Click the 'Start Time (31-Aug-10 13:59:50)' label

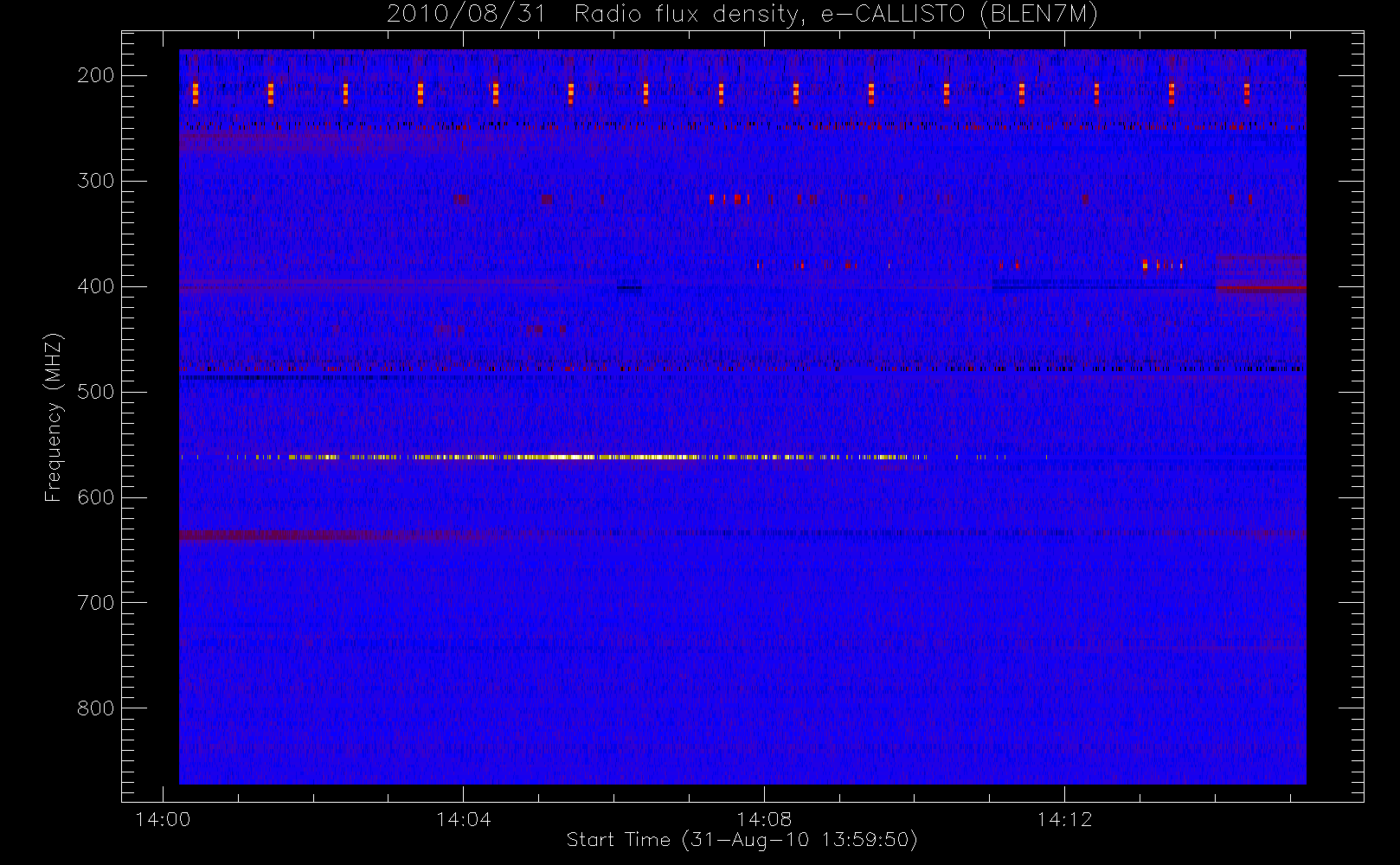pos(742,840)
